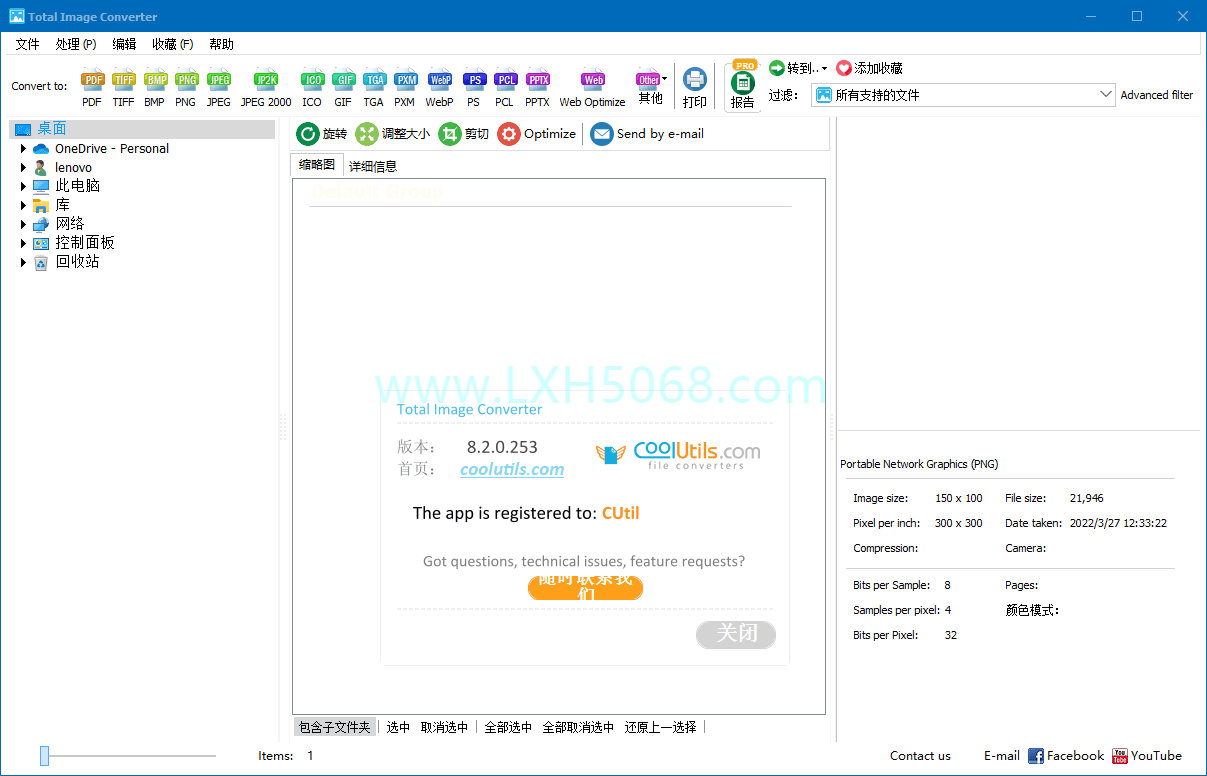Viewport: 1207px width, 776px height.
Task: Choose PS as the output format
Action: pyautogui.click(x=474, y=88)
